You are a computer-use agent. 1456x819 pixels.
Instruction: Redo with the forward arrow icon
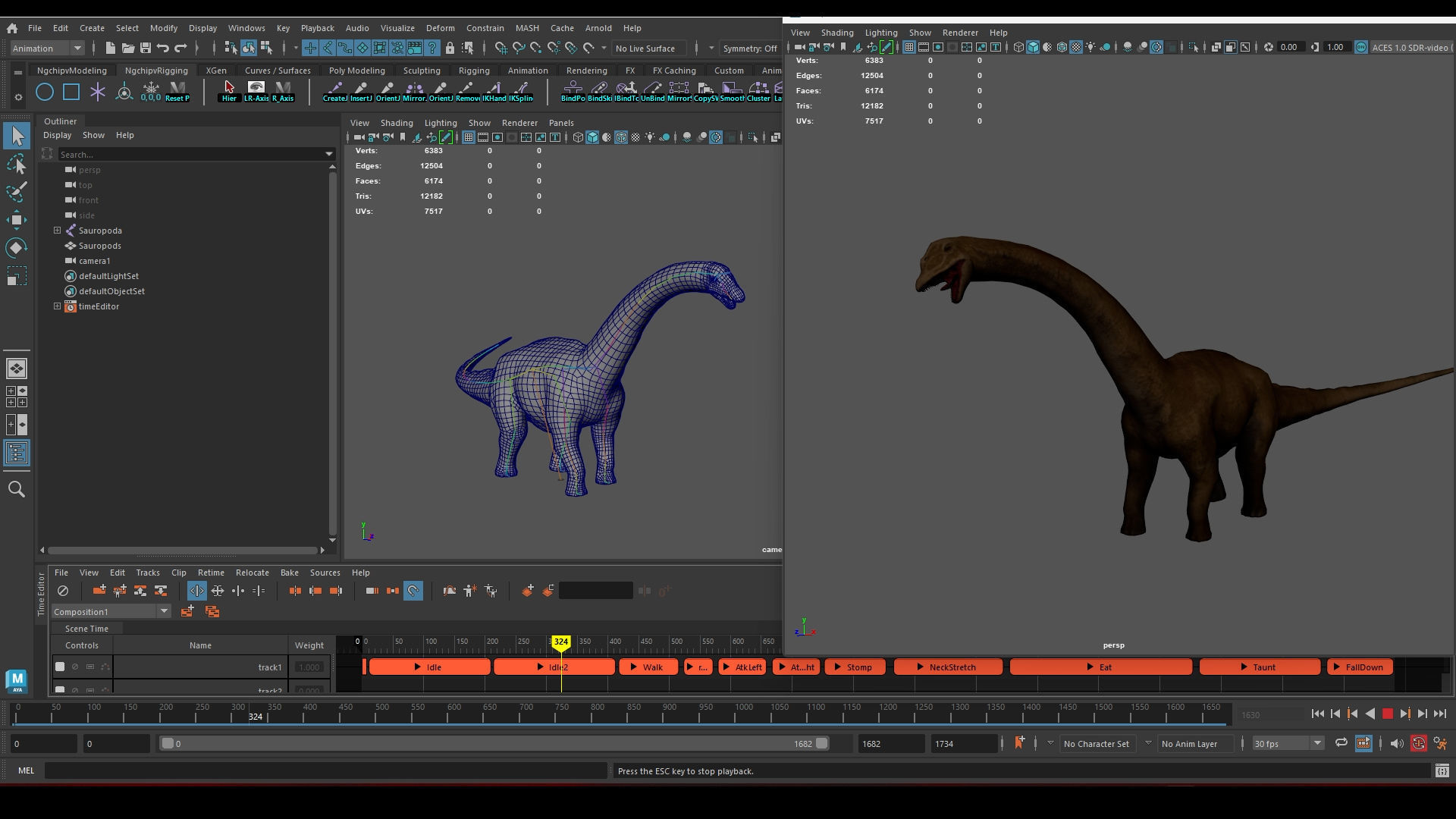pos(180,48)
